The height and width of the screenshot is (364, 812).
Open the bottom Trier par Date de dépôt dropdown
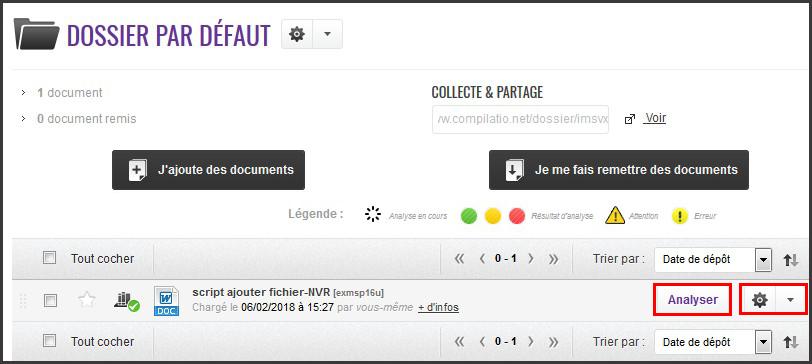713,342
